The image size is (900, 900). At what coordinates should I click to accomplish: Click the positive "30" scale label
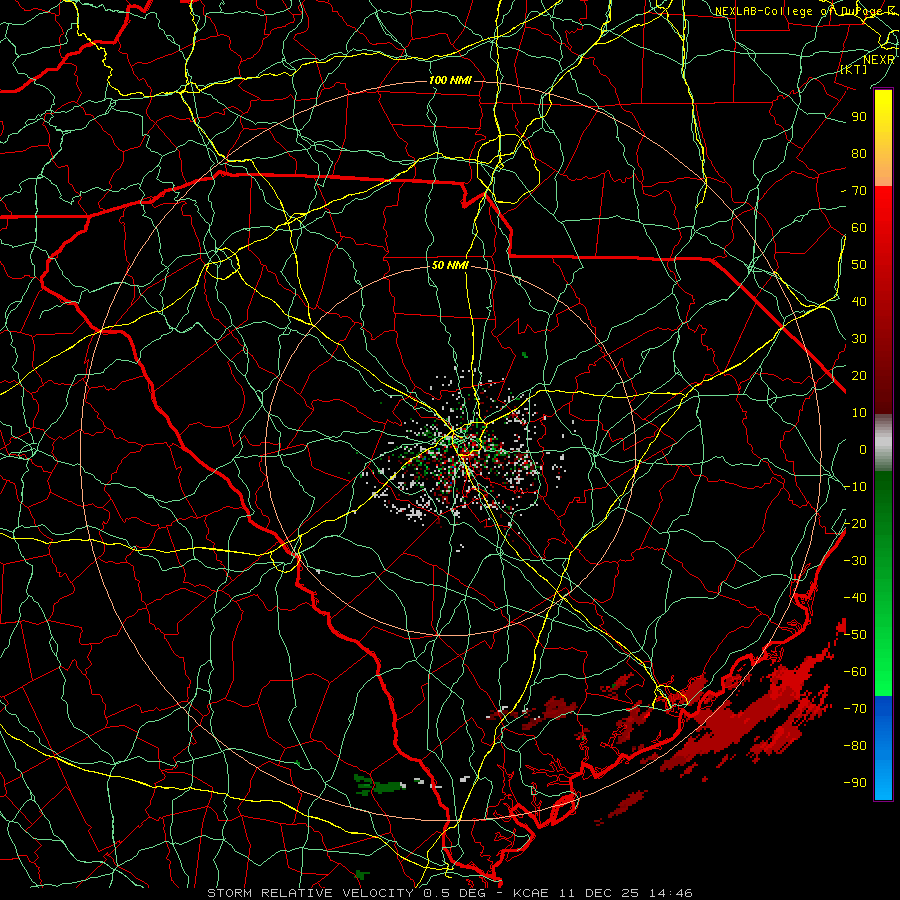click(859, 339)
